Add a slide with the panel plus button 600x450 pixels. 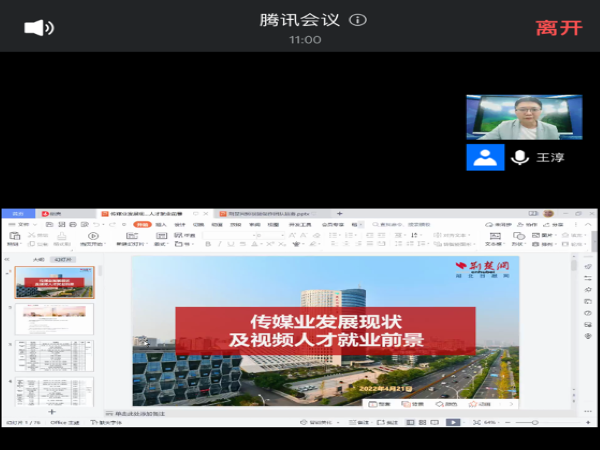tap(52, 412)
